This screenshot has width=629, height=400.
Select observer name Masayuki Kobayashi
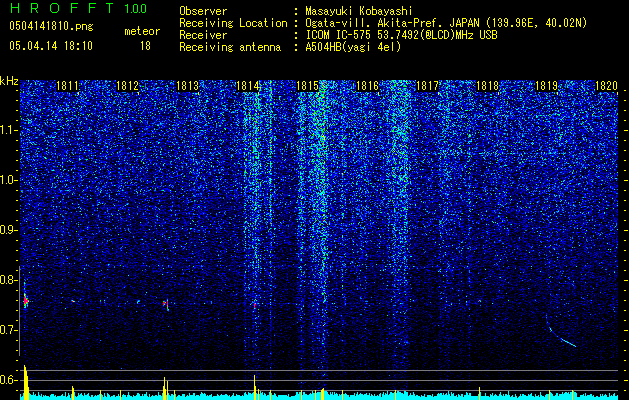click(358, 11)
